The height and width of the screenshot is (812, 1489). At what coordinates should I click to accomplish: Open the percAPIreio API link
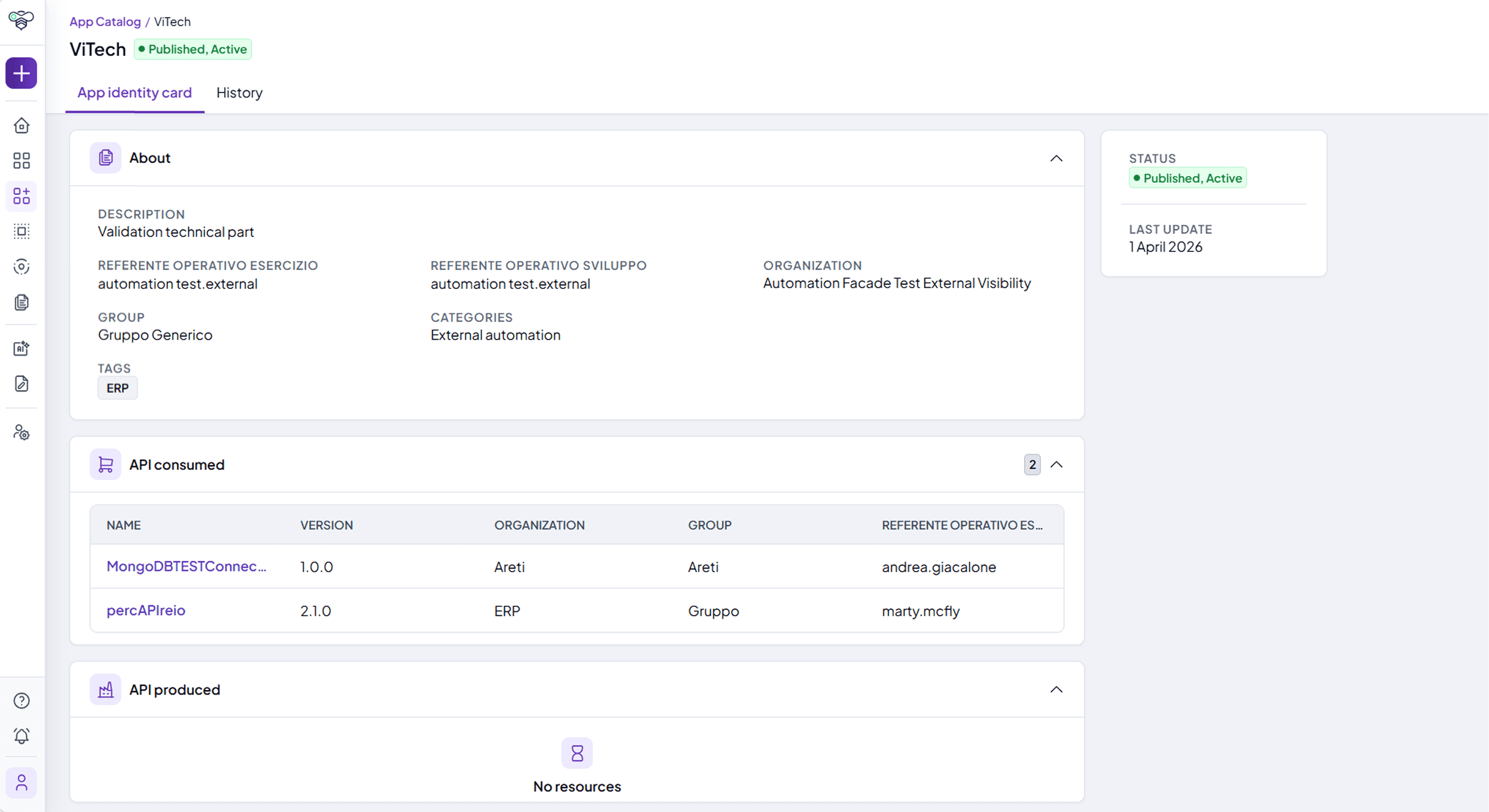(x=146, y=611)
